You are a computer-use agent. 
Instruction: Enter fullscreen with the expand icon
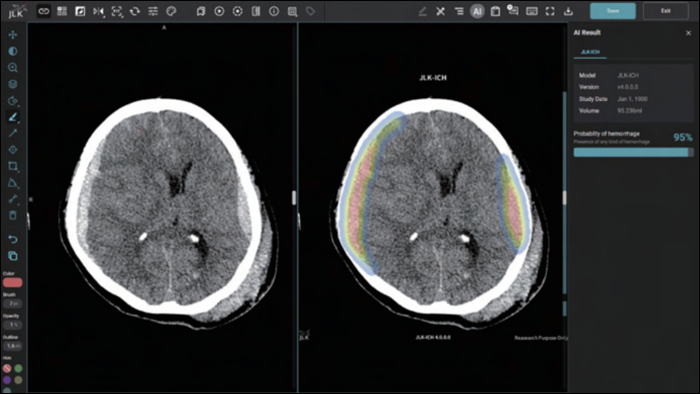click(550, 11)
